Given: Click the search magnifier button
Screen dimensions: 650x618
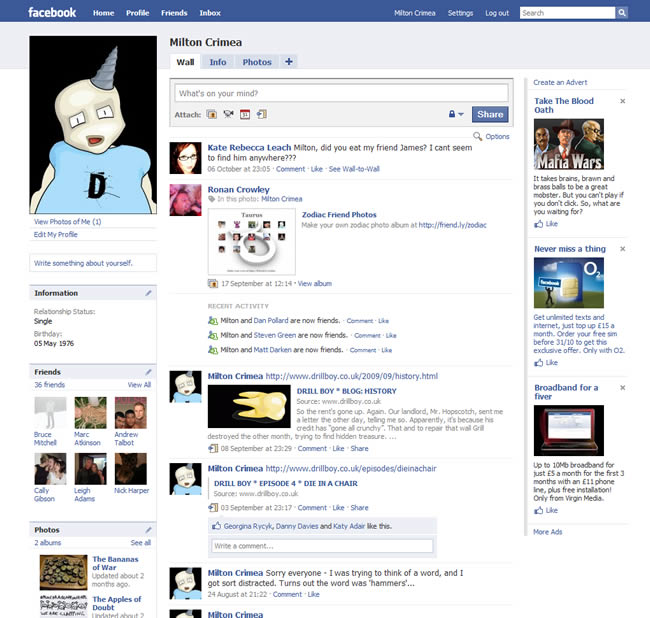Looking at the screenshot, I should tap(622, 13).
